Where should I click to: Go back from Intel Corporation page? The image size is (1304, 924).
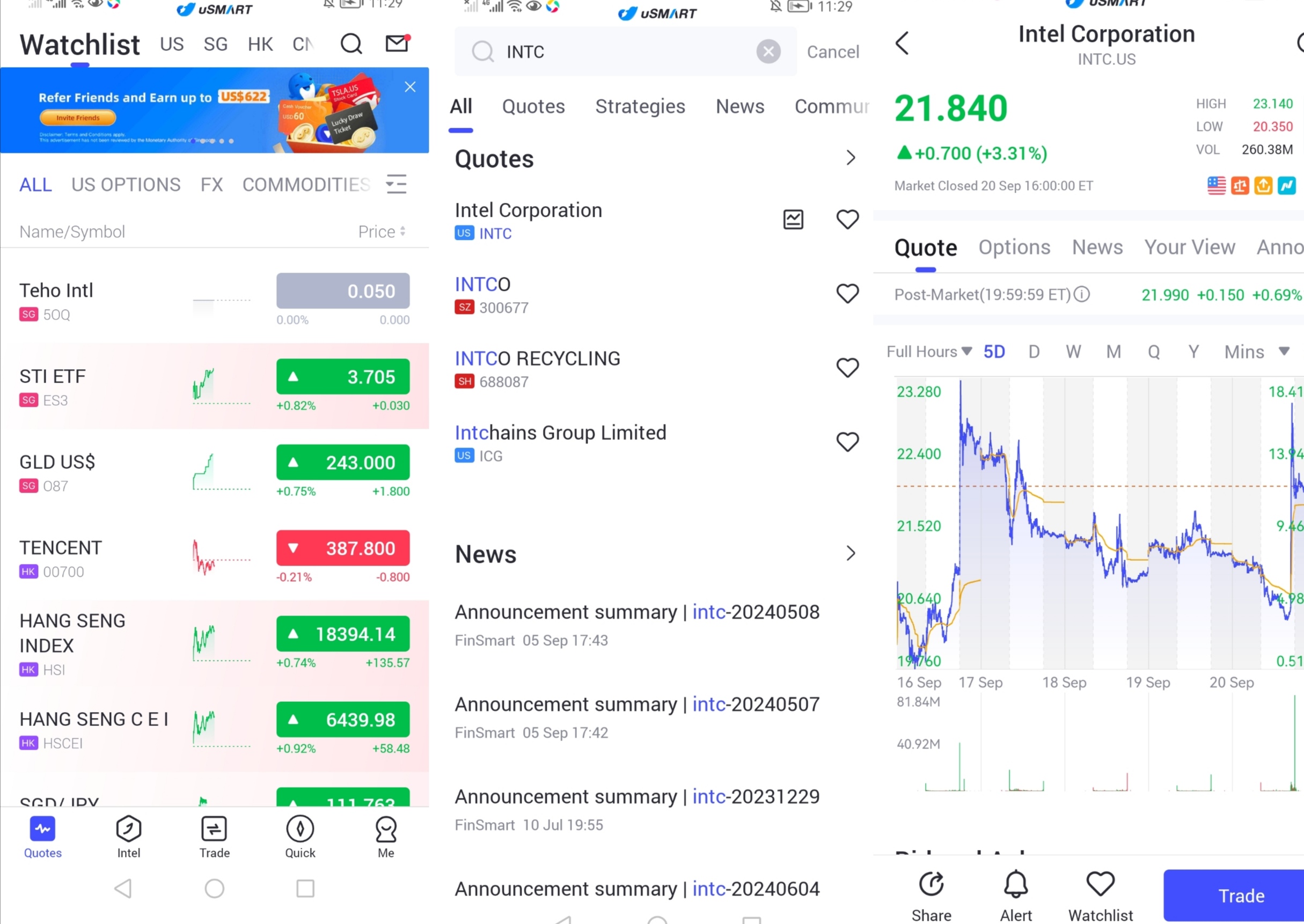[902, 43]
